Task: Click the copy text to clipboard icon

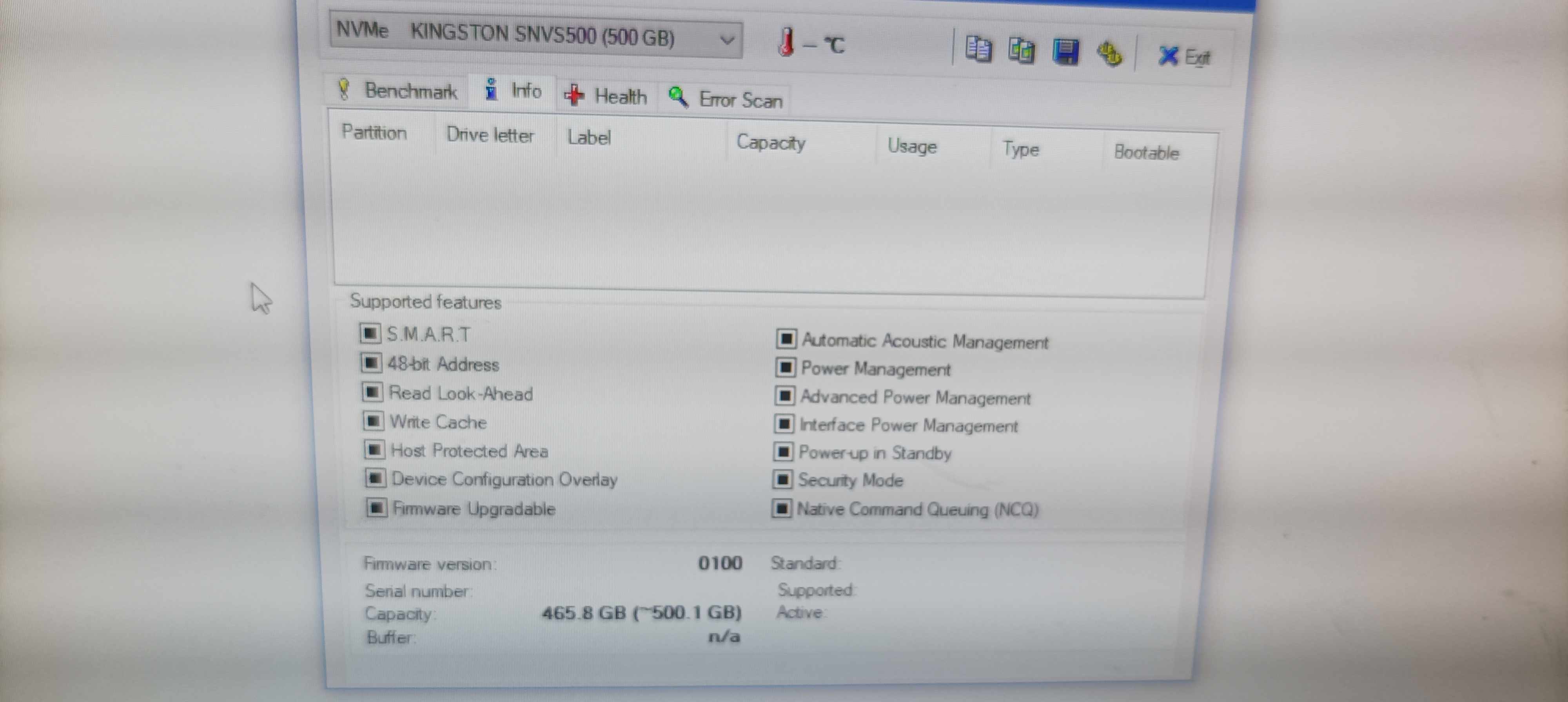Action: point(978,49)
